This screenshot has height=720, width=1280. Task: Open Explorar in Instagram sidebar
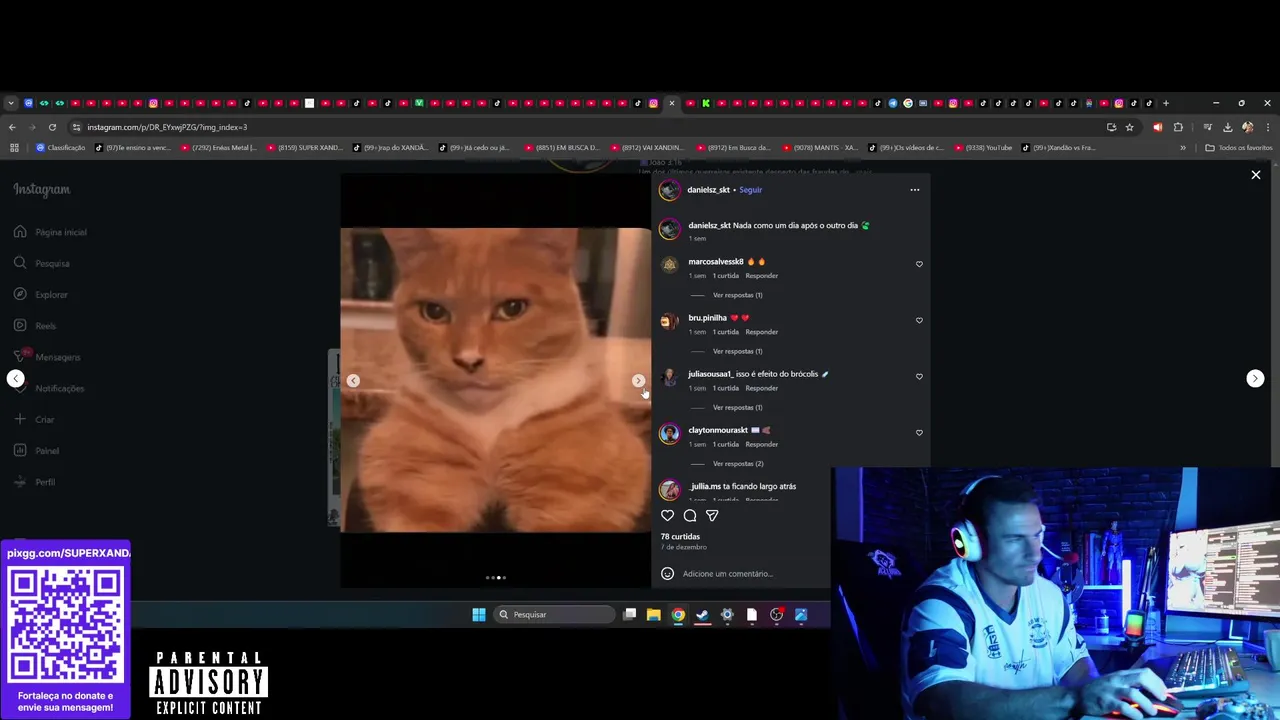click(41, 294)
